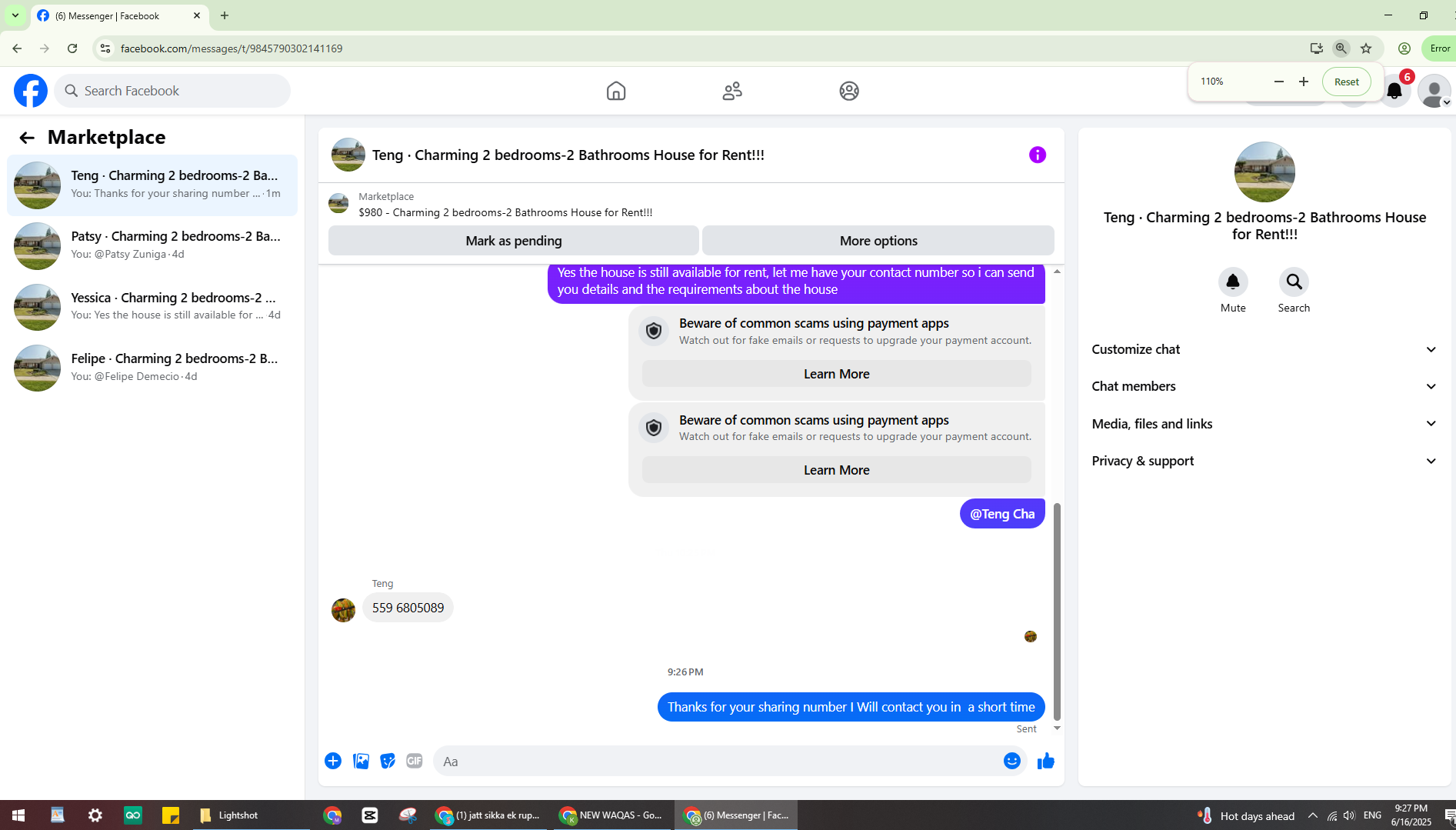
Task: Open the Facebook logo home link
Action: pos(31,91)
